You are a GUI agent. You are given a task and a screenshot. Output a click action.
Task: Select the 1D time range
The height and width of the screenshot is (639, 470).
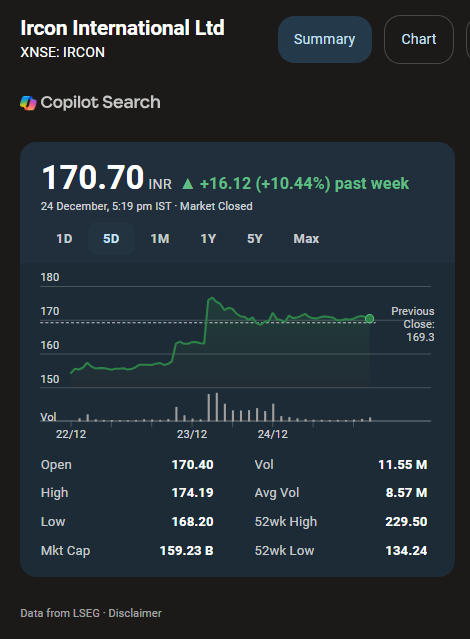[64, 238]
